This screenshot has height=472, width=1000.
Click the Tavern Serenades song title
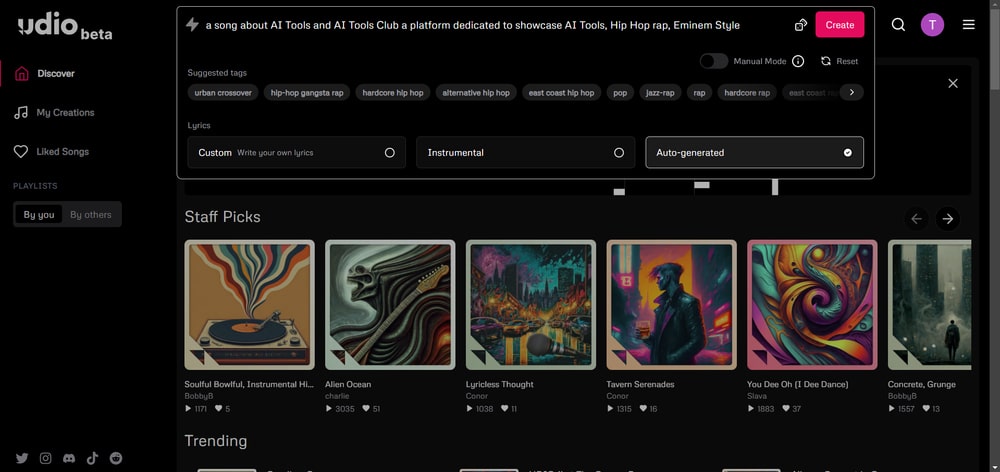click(640, 385)
